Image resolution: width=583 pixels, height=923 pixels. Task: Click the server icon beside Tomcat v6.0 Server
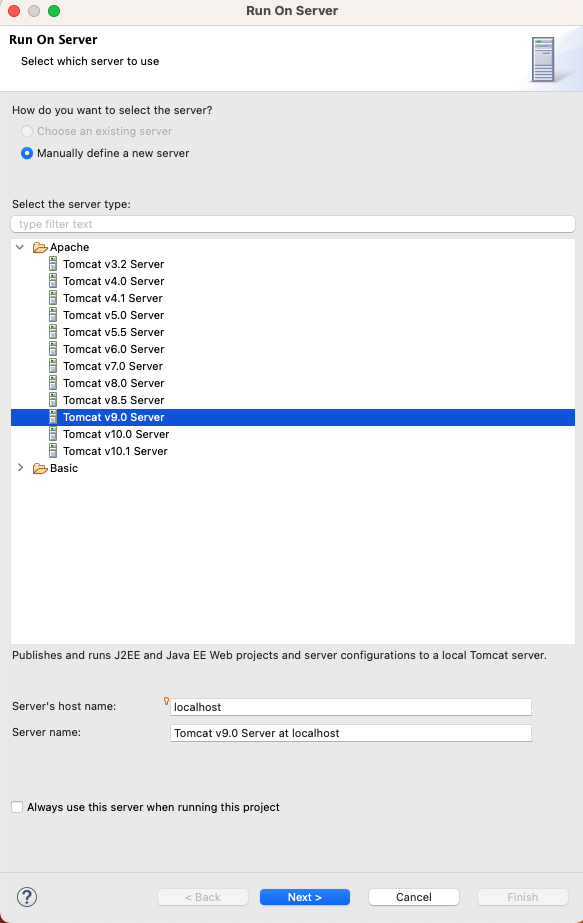(x=53, y=350)
